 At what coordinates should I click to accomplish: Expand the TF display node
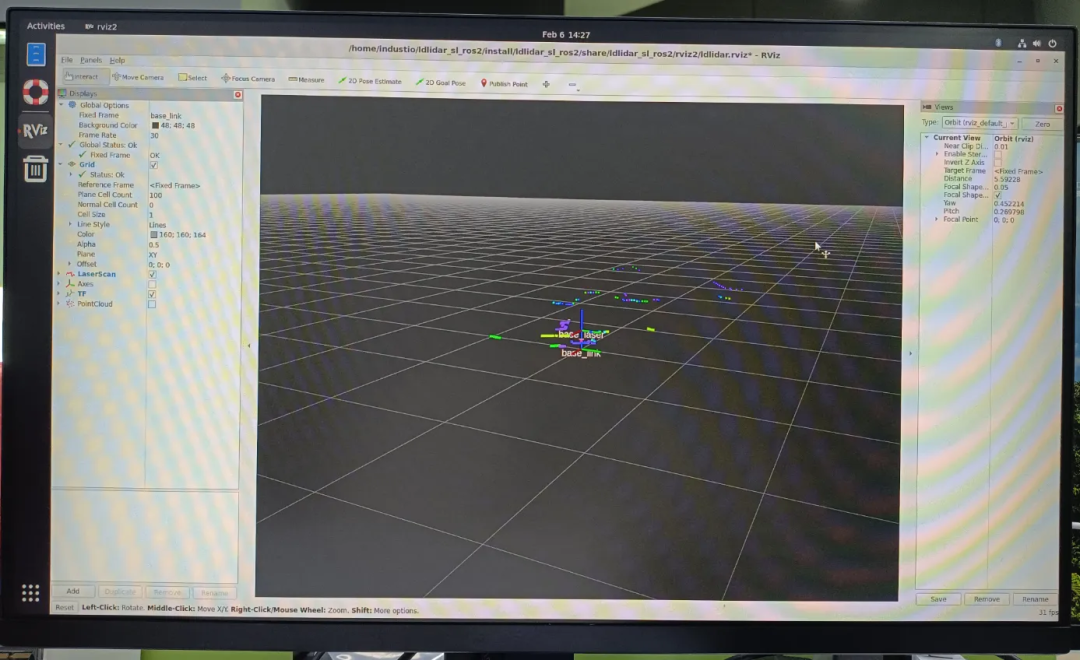click(x=59, y=293)
